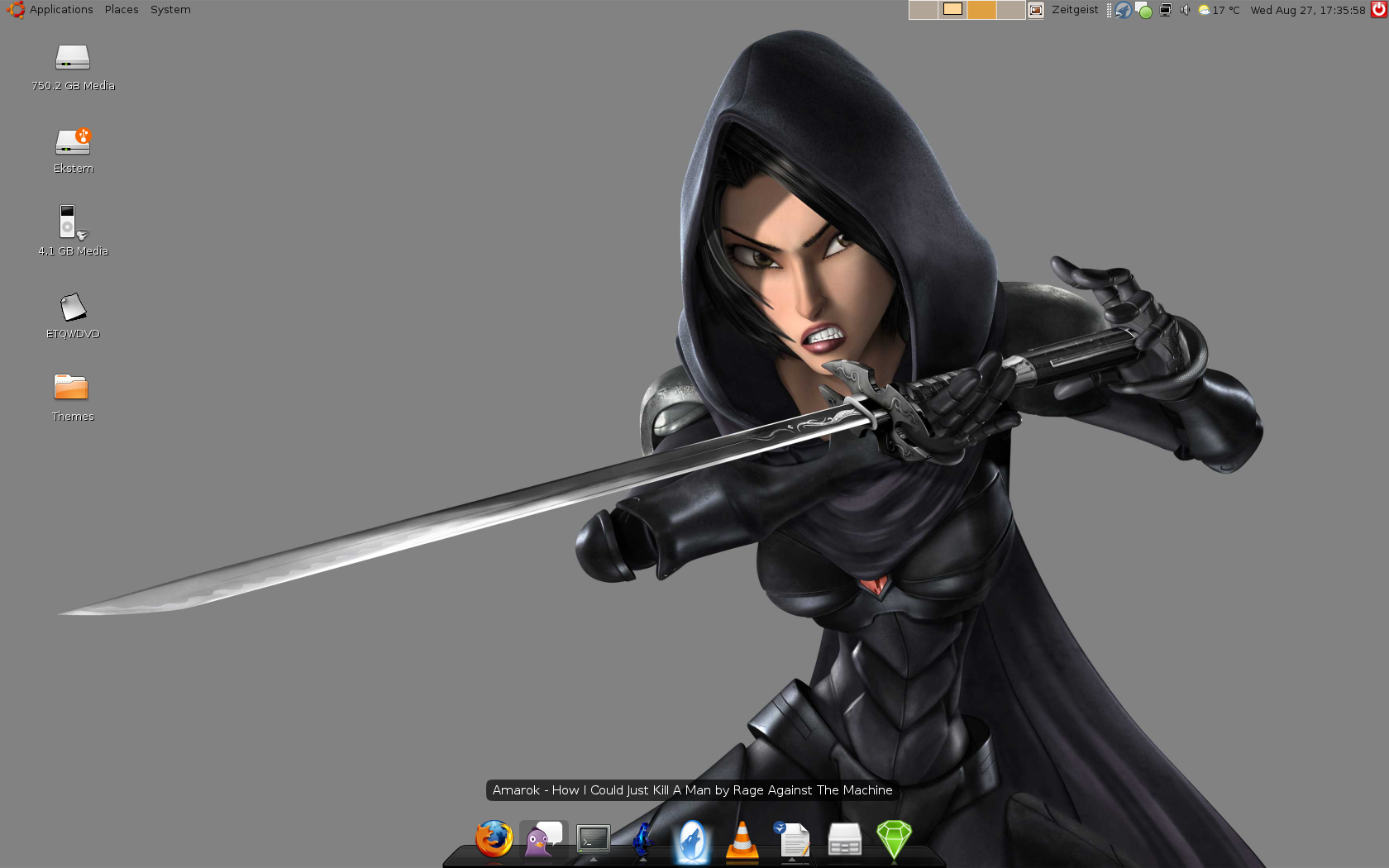
Task: Click the Amarok wolf tray icon
Action: (x=1123, y=10)
